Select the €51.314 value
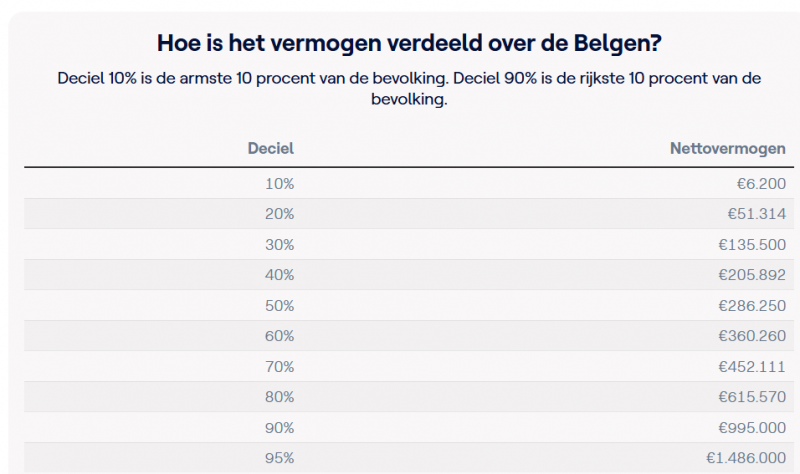This screenshot has height=474, width=800. [x=757, y=214]
